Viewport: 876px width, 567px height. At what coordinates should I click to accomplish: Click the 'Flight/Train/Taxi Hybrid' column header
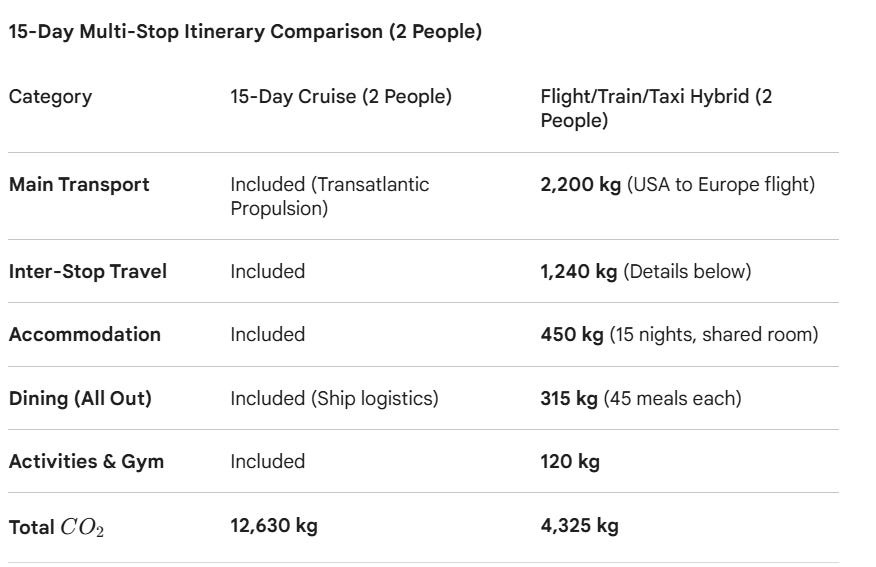(656, 108)
